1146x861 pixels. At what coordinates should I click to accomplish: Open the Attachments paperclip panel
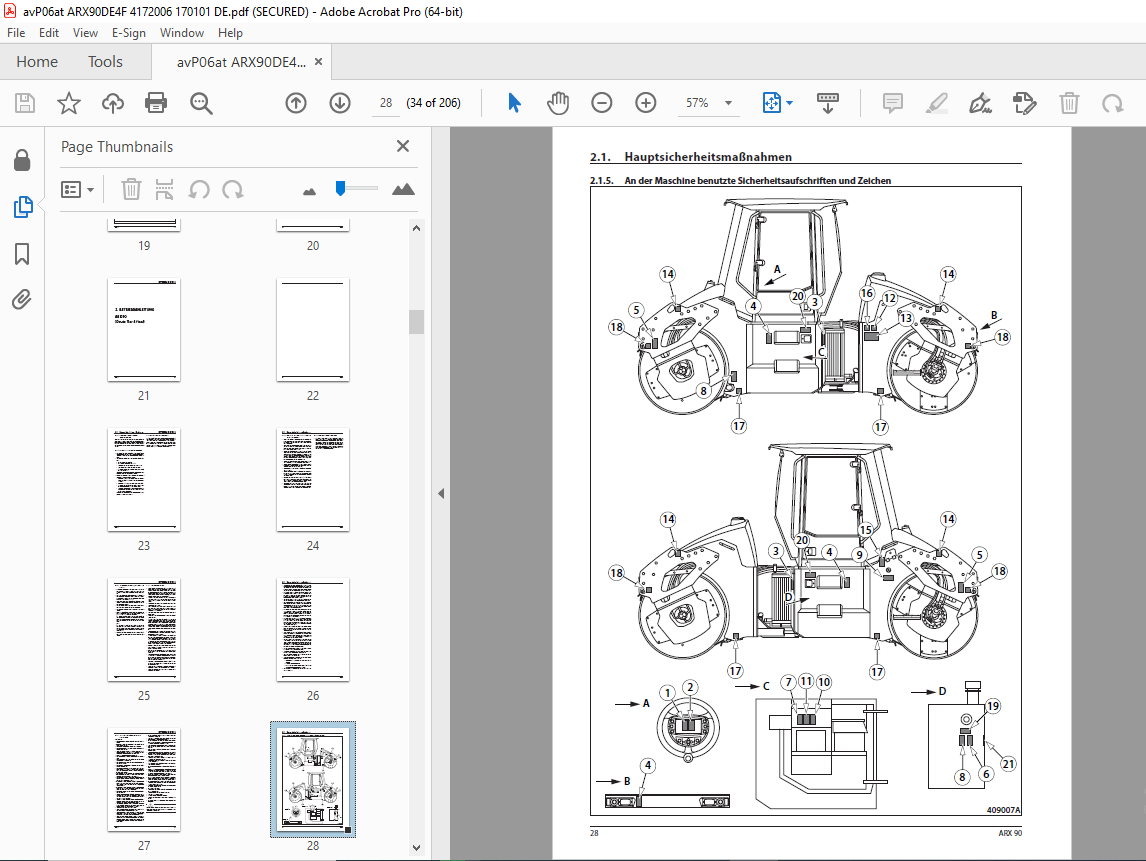click(x=22, y=300)
